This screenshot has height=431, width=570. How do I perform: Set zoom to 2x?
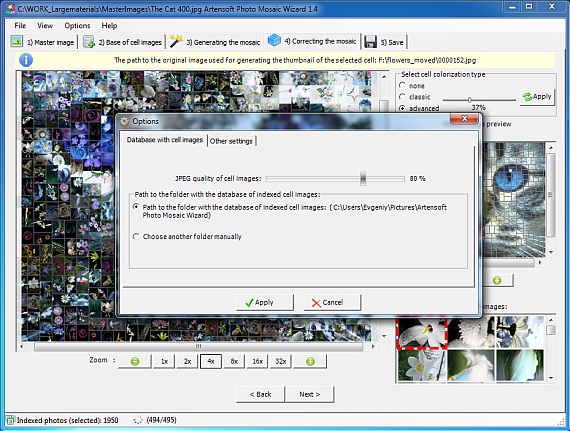[x=188, y=361]
